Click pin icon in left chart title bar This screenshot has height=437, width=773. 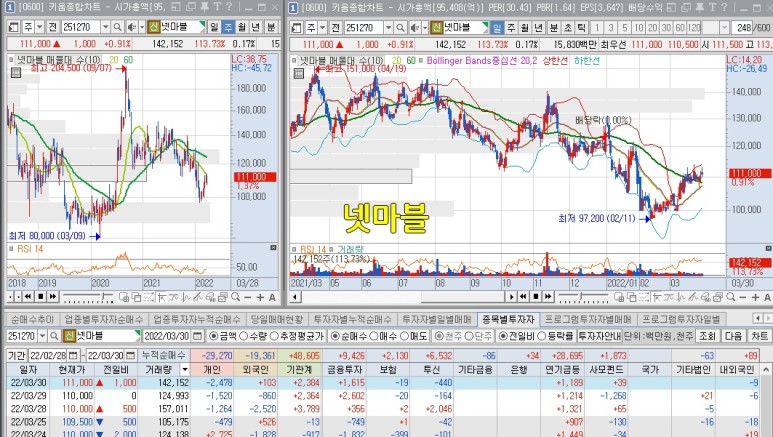[x=204, y=7]
